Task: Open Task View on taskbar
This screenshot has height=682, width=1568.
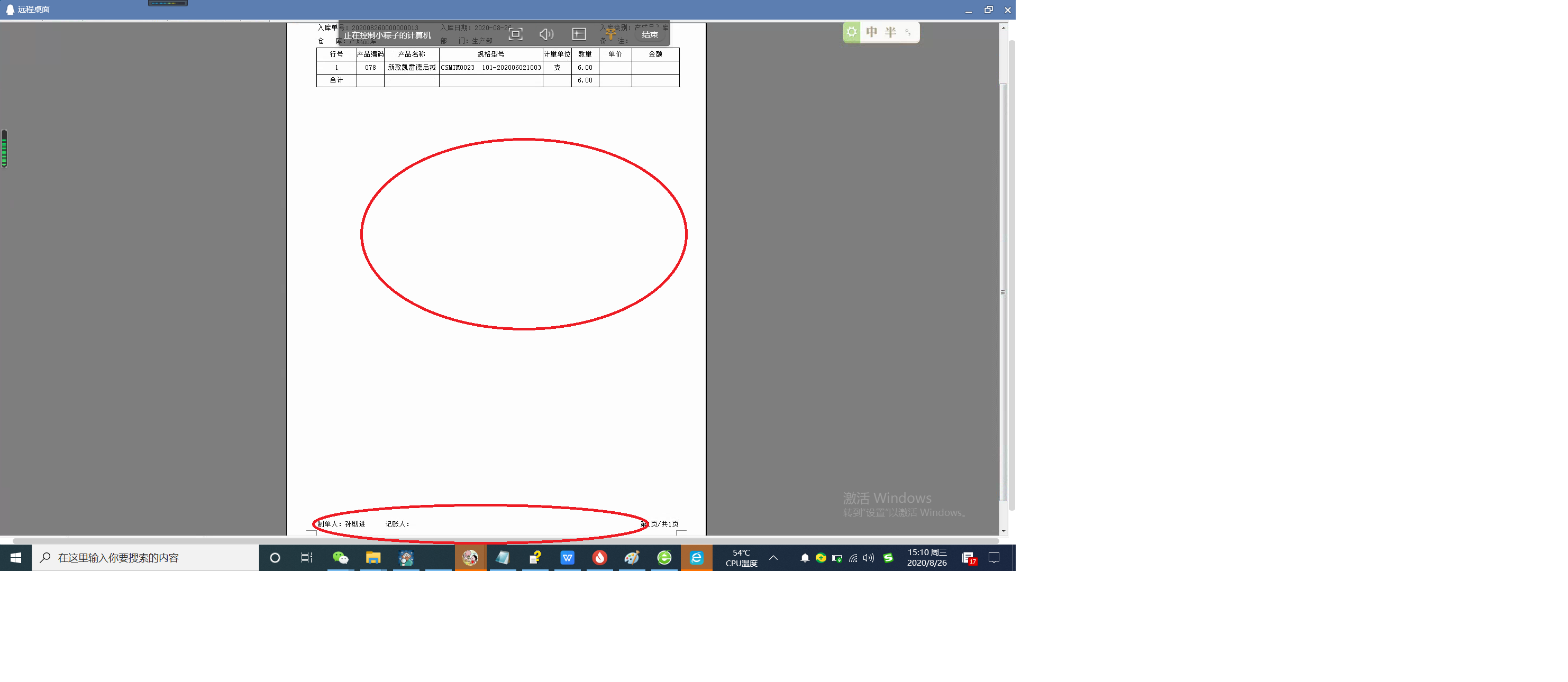Action: click(306, 557)
